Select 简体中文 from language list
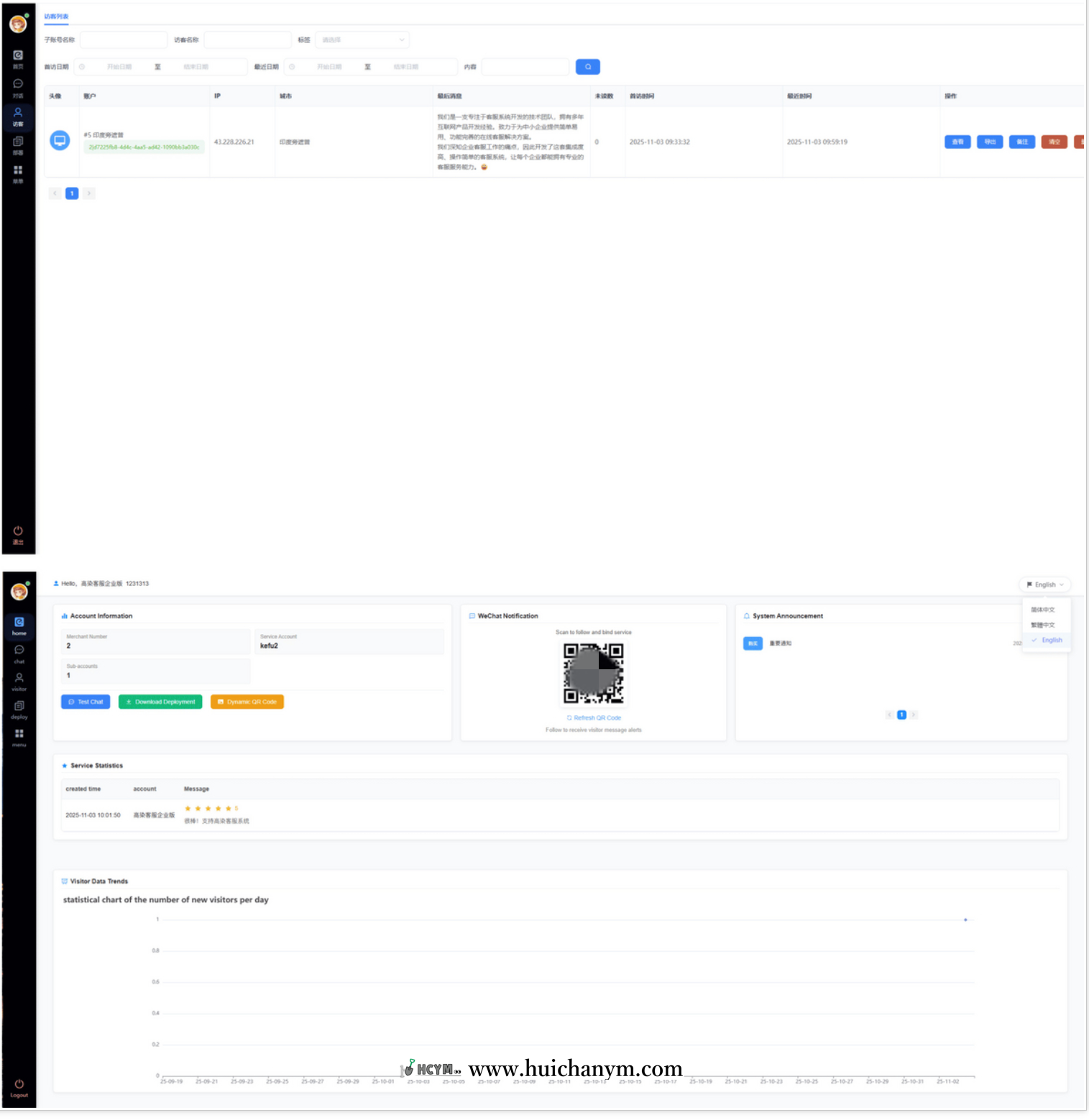The height and width of the screenshot is (1120, 1089). click(x=1043, y=610)
